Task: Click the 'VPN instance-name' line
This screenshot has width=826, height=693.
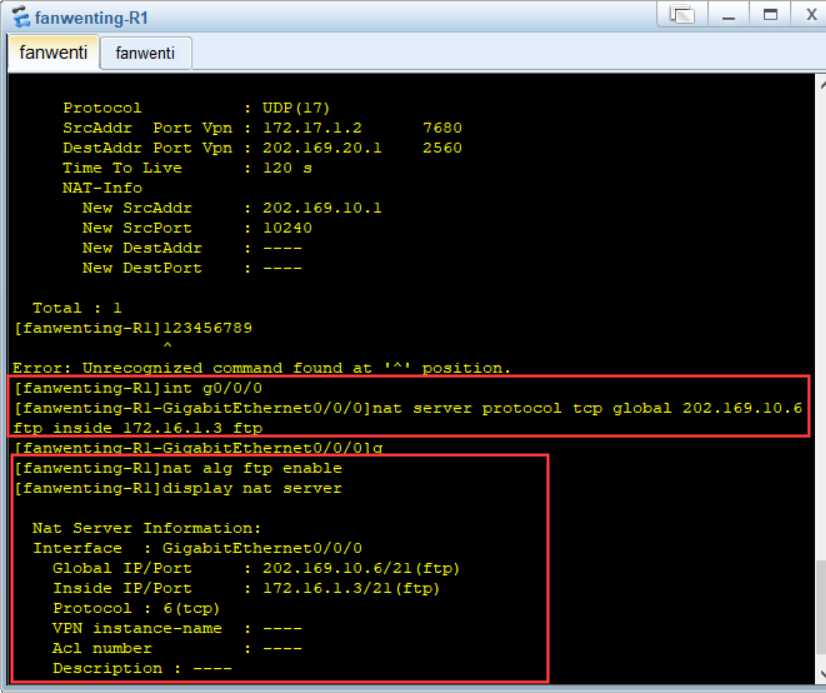Action: (178, 628)
